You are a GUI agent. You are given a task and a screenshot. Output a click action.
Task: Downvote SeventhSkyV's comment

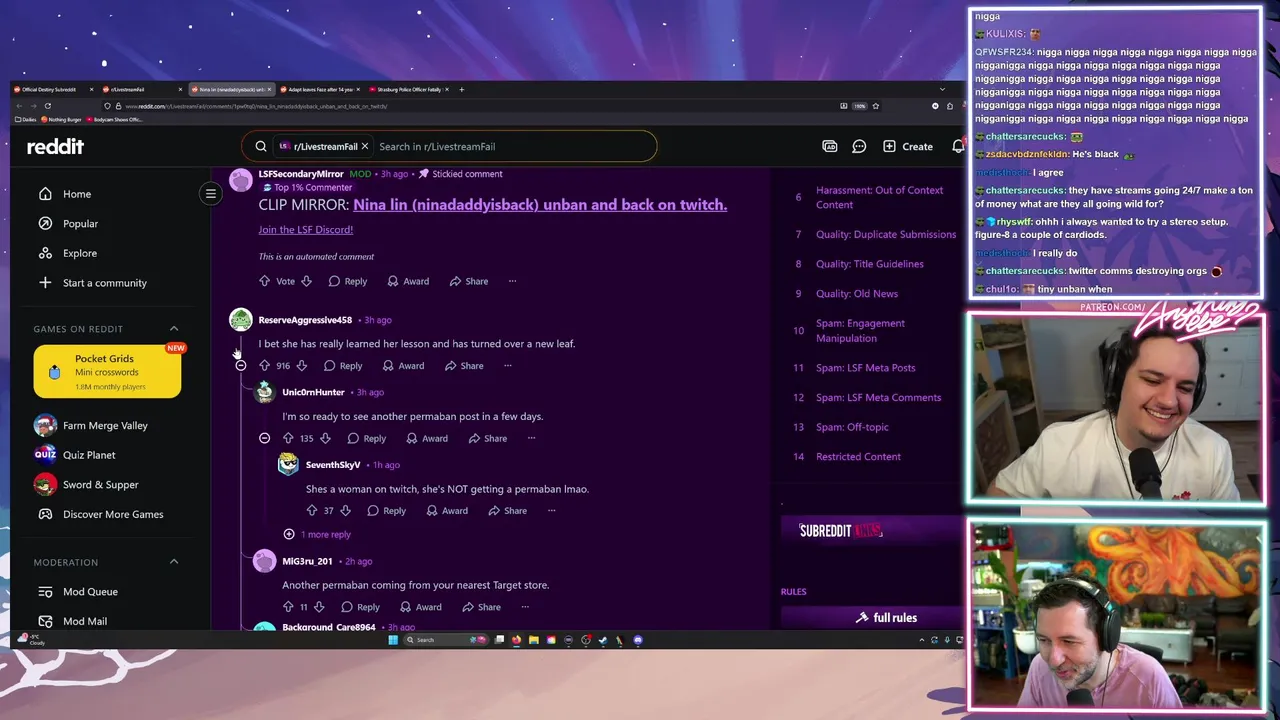pyautogui.click(x=345, y=511)
